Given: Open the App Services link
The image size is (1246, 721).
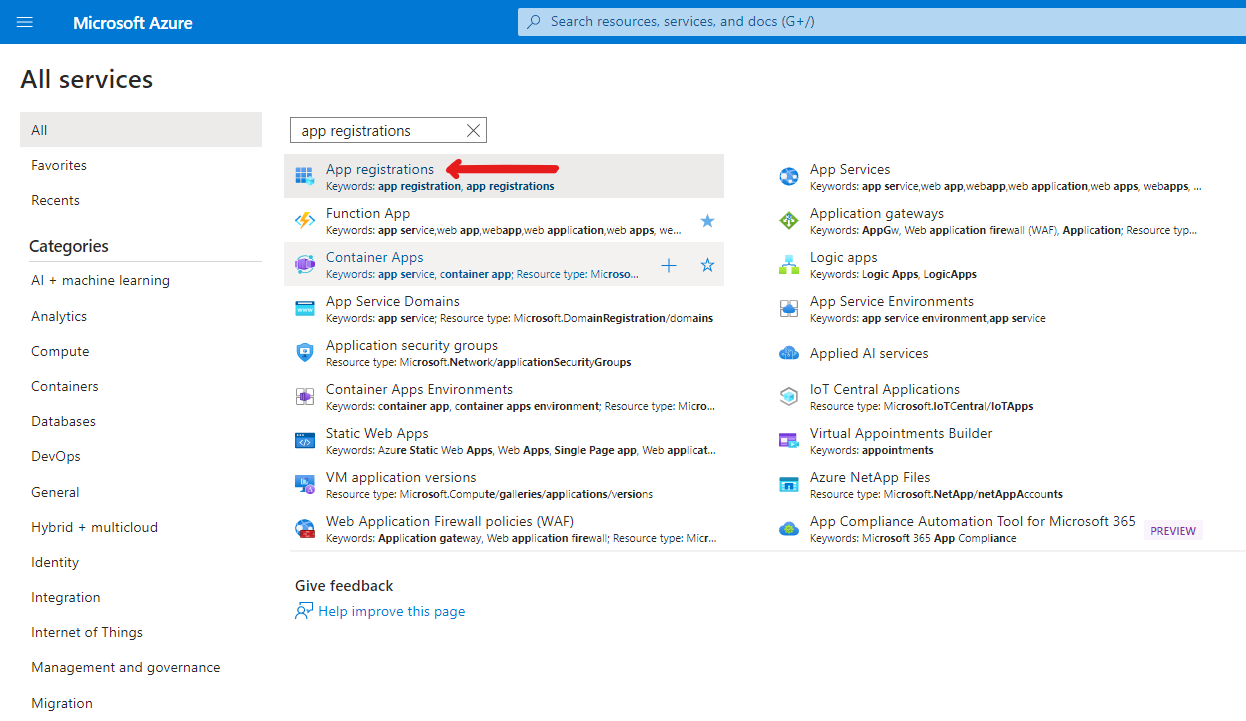Looking at the screenshot, I should click(x=850, y=169).
